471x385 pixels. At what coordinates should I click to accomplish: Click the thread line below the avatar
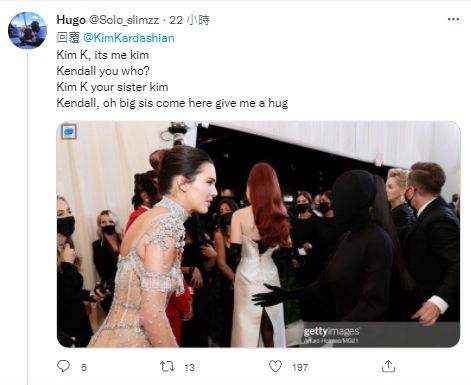(x=27, y=218)
